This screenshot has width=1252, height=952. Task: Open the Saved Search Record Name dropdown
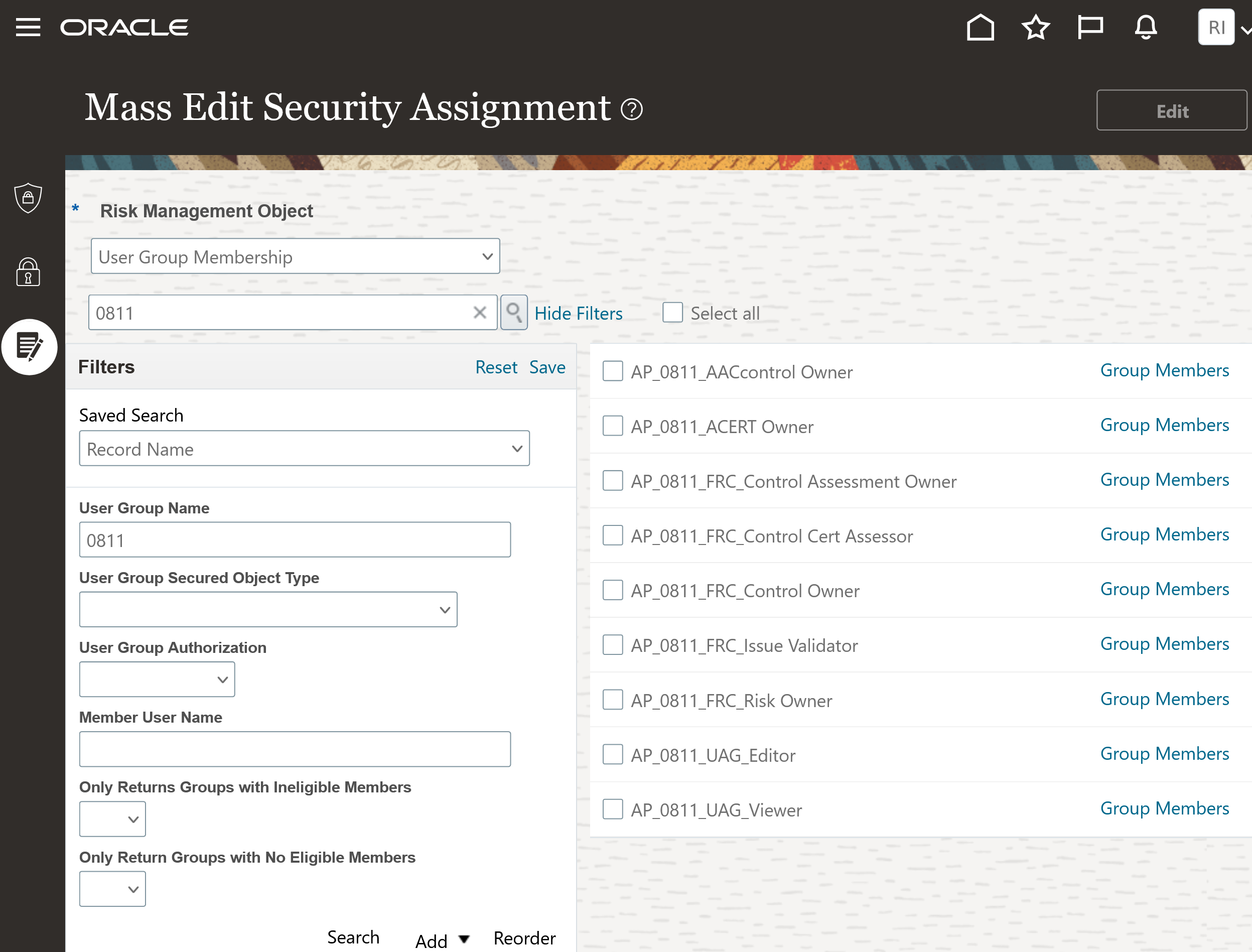[x=304, y=448]
